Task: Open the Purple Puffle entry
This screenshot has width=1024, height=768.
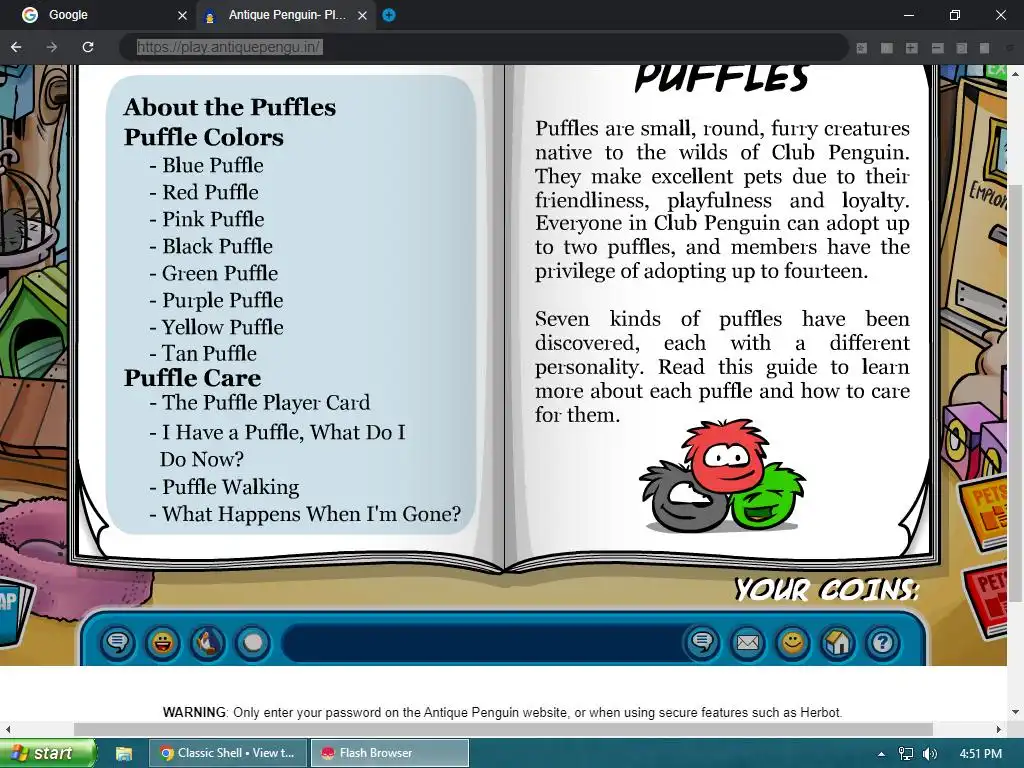Action: pyautogui.click(x=216, y=300)
